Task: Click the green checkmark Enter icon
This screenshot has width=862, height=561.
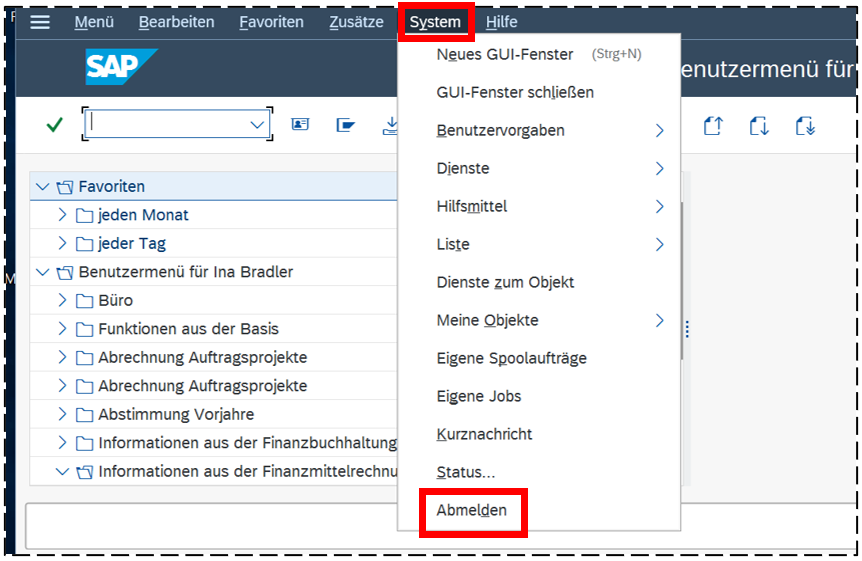Action: [x=54, y=124]
